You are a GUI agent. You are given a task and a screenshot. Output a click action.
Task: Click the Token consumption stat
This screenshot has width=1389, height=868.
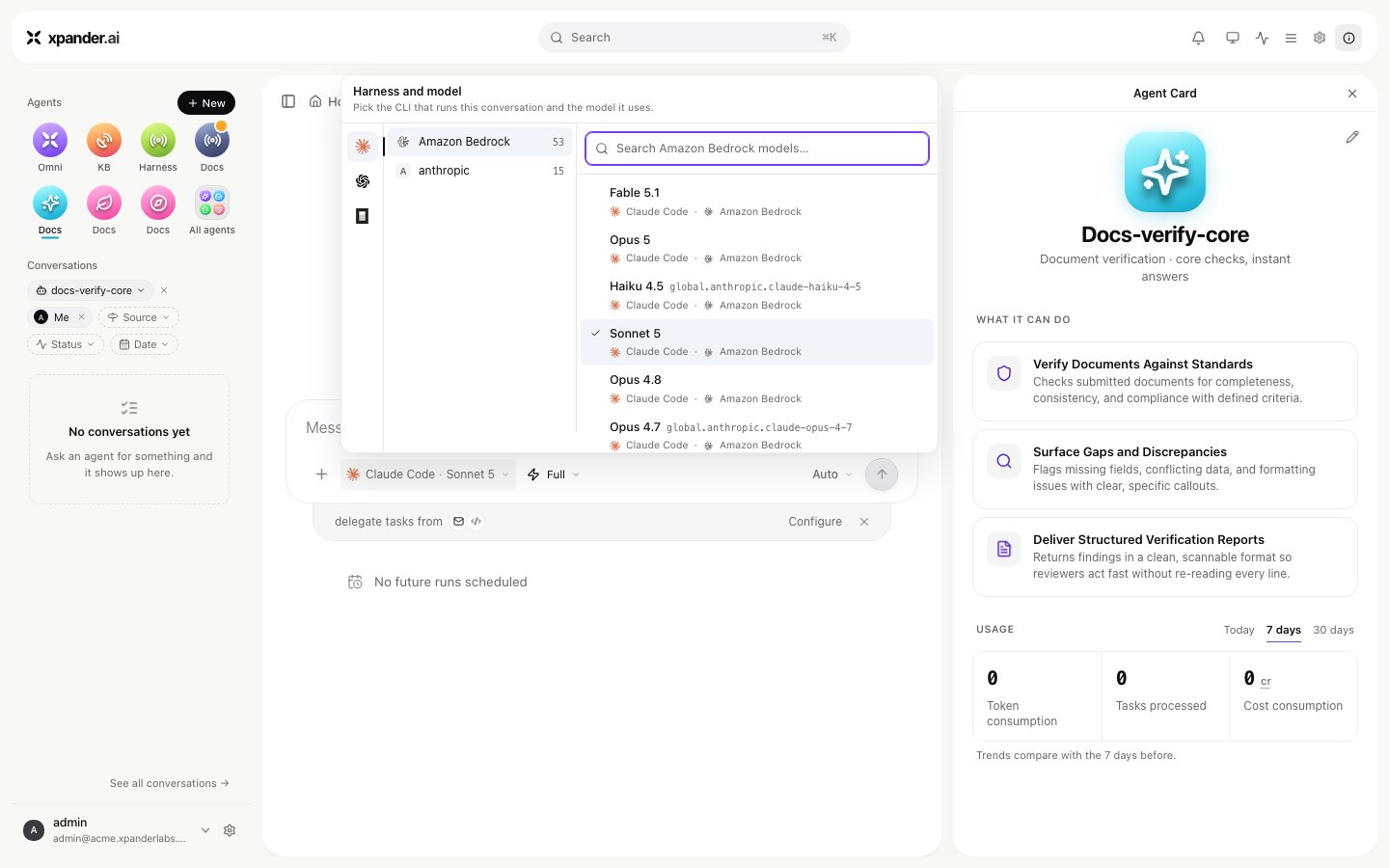tap(1038, 696)
